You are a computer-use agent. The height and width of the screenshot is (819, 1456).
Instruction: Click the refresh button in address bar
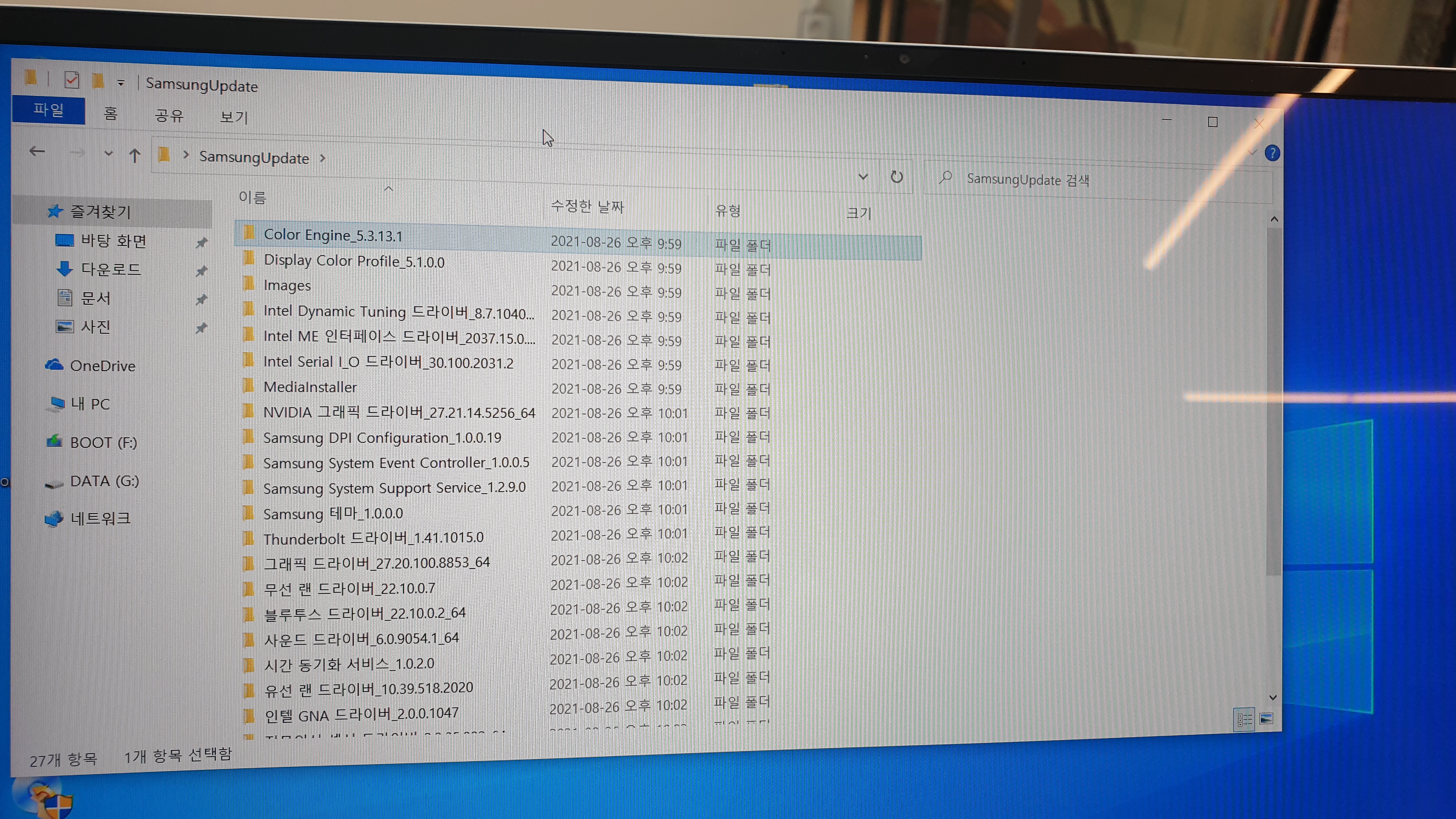[896, 177]
